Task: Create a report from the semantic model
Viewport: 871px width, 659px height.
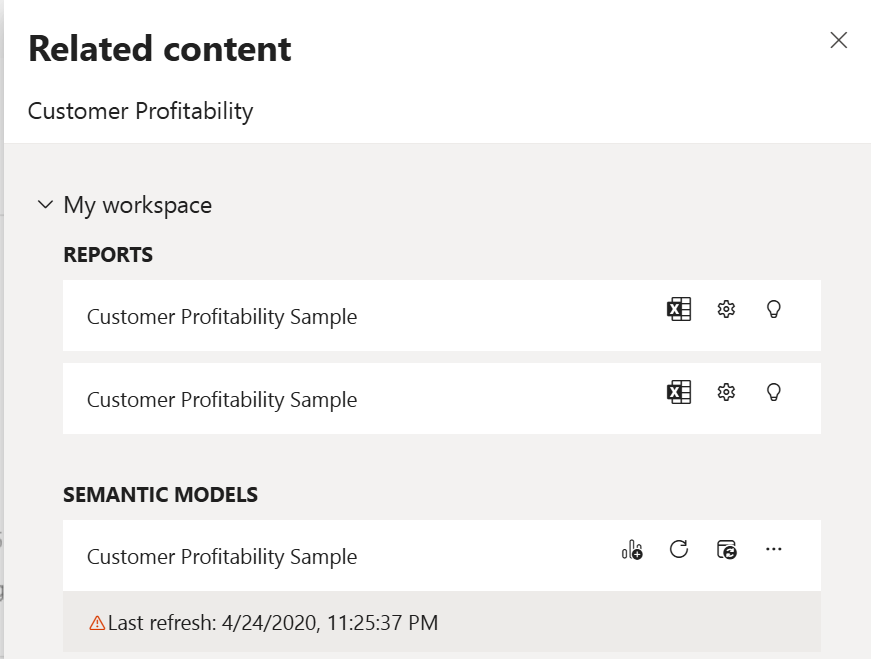Action: 633,549
